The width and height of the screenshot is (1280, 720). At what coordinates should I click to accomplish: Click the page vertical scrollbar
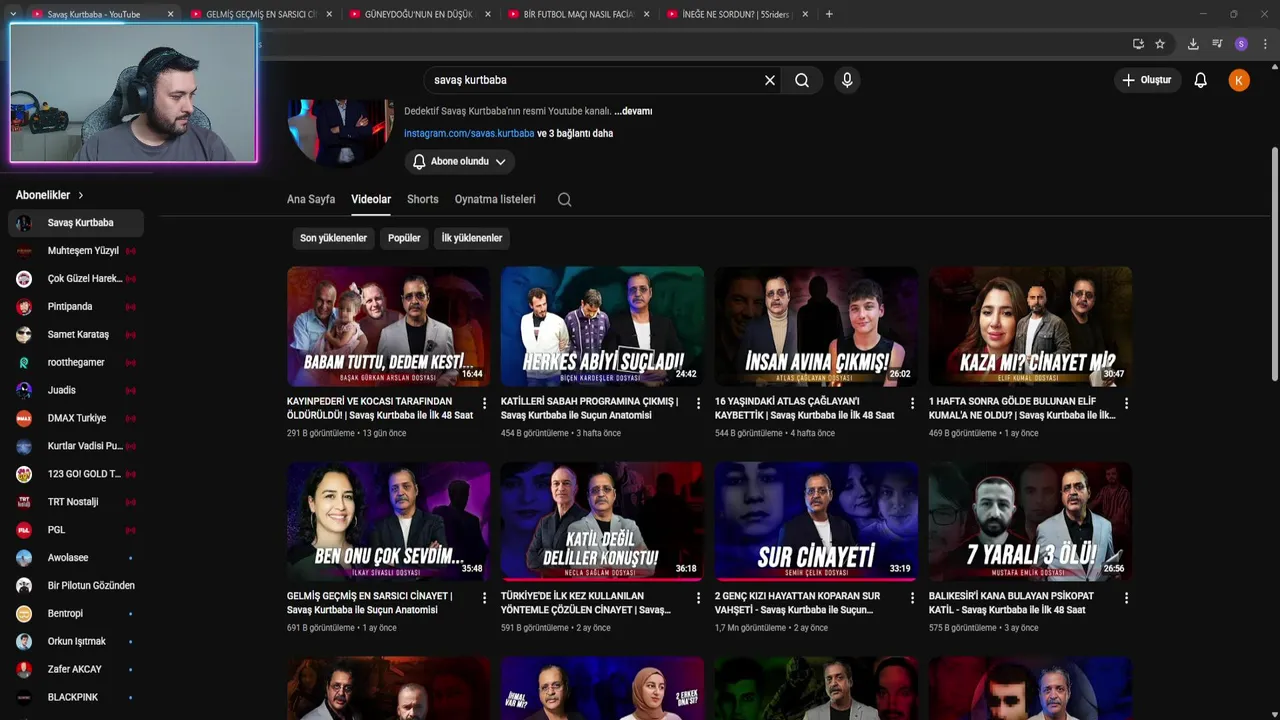click(x=1274, y=263)
